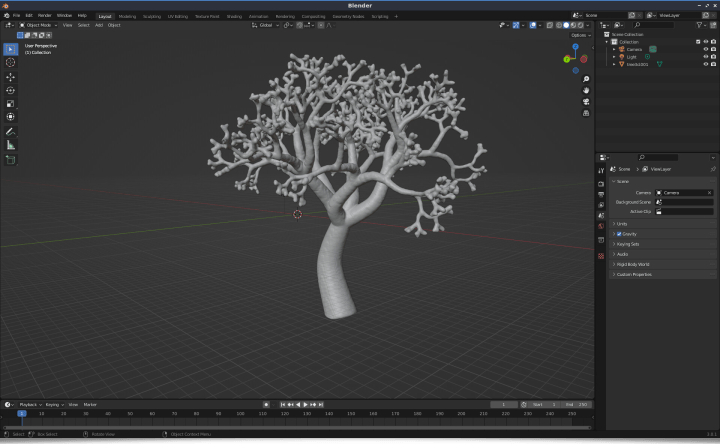Activate the Annotate tool
720x444 pixels.
[11, 132]
